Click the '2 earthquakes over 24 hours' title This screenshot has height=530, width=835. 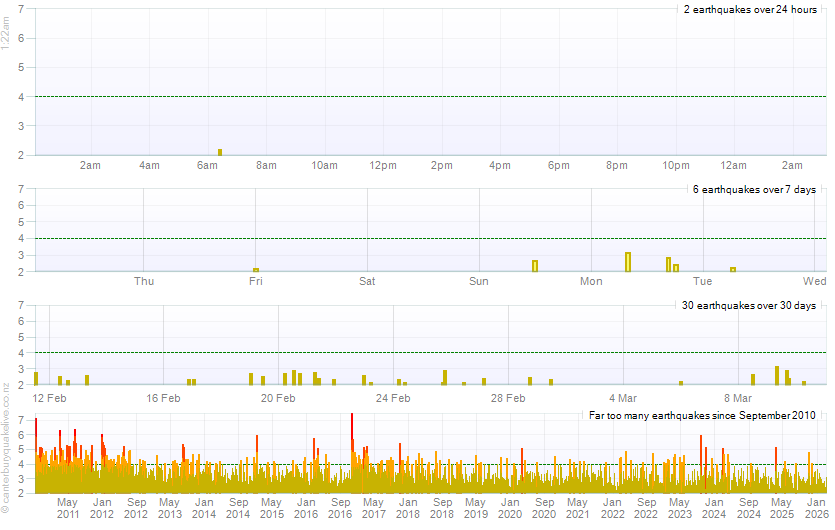[750, 9]
